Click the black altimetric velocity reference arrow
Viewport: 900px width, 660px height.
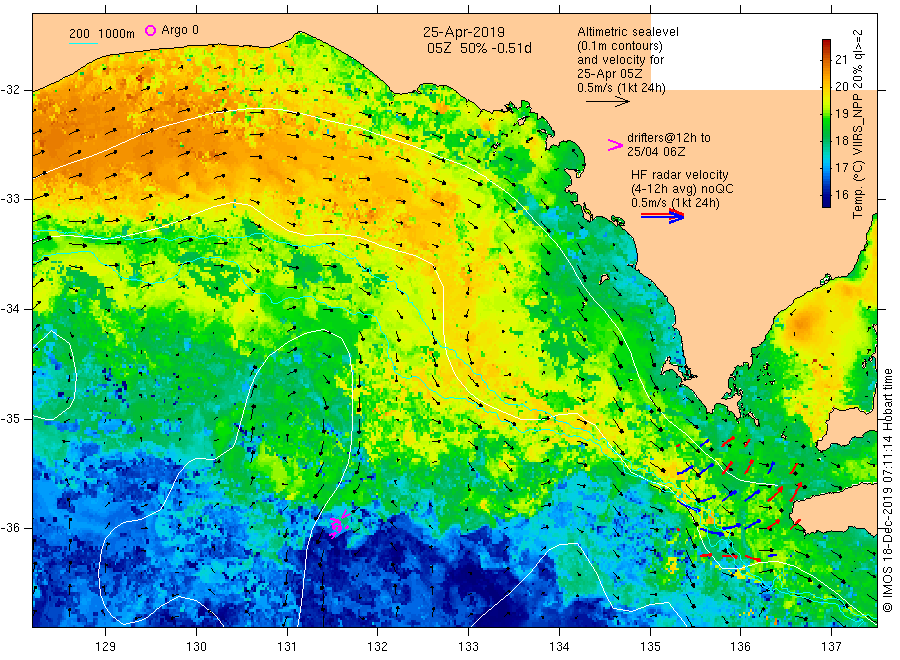coord(607,102)
